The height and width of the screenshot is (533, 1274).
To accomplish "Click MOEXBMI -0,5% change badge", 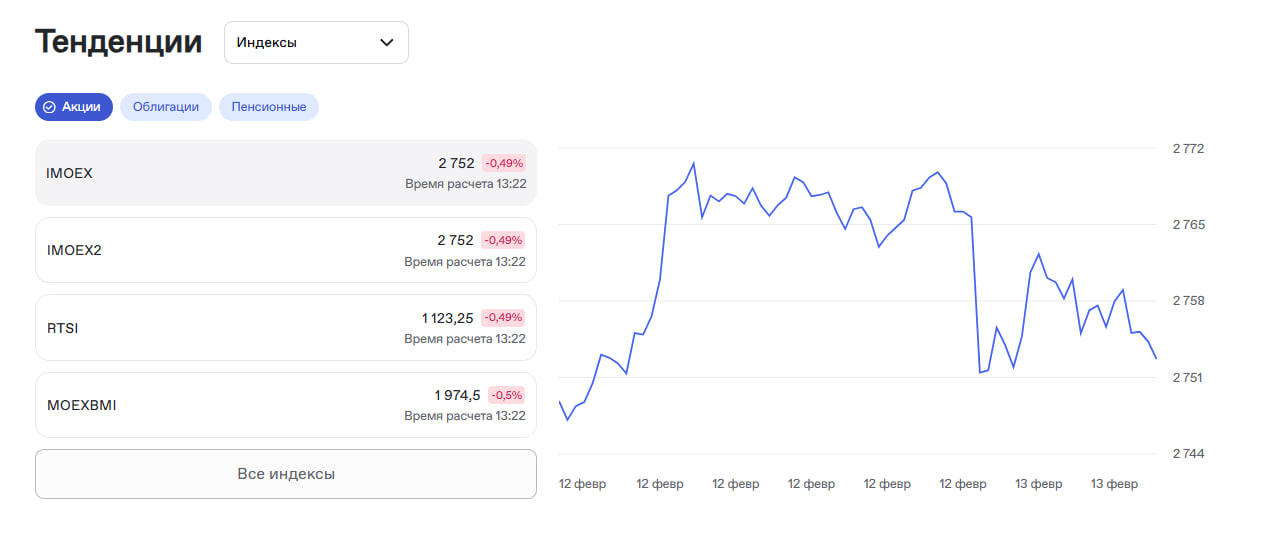I will (506, 395).
